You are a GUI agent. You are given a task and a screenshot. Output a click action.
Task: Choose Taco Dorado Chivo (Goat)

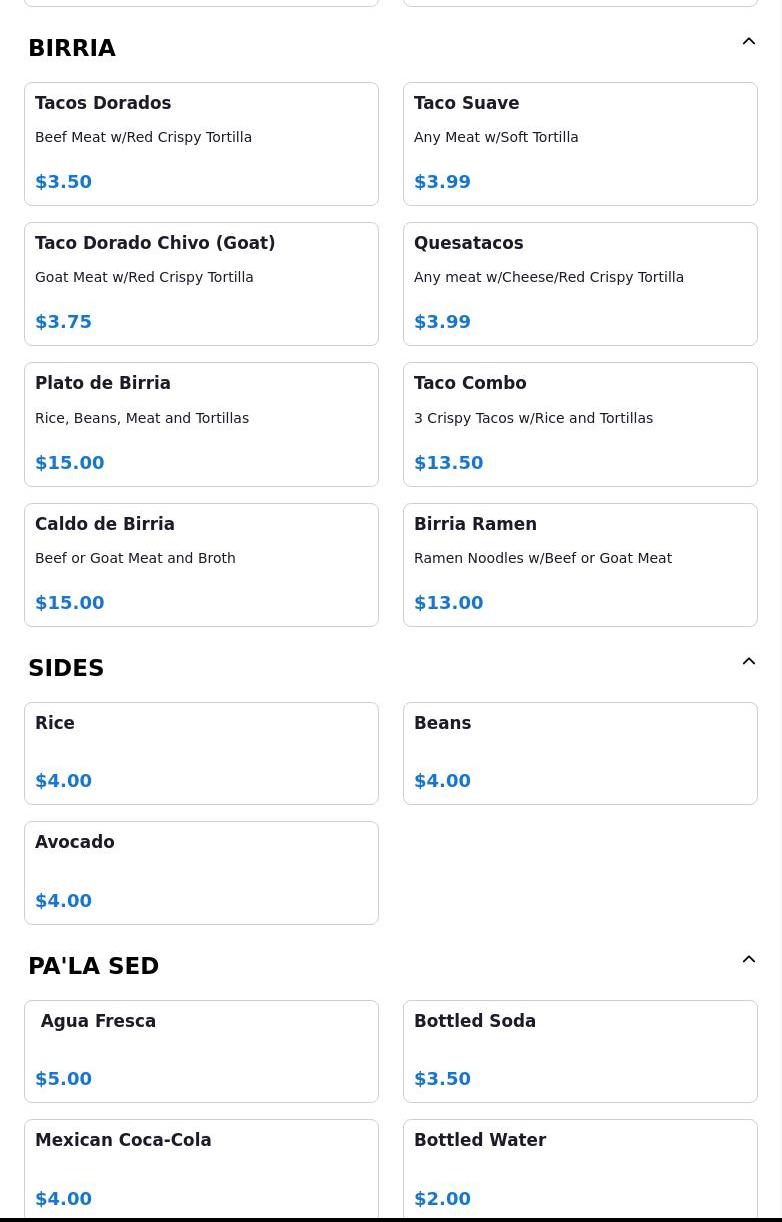pos(201,284)
